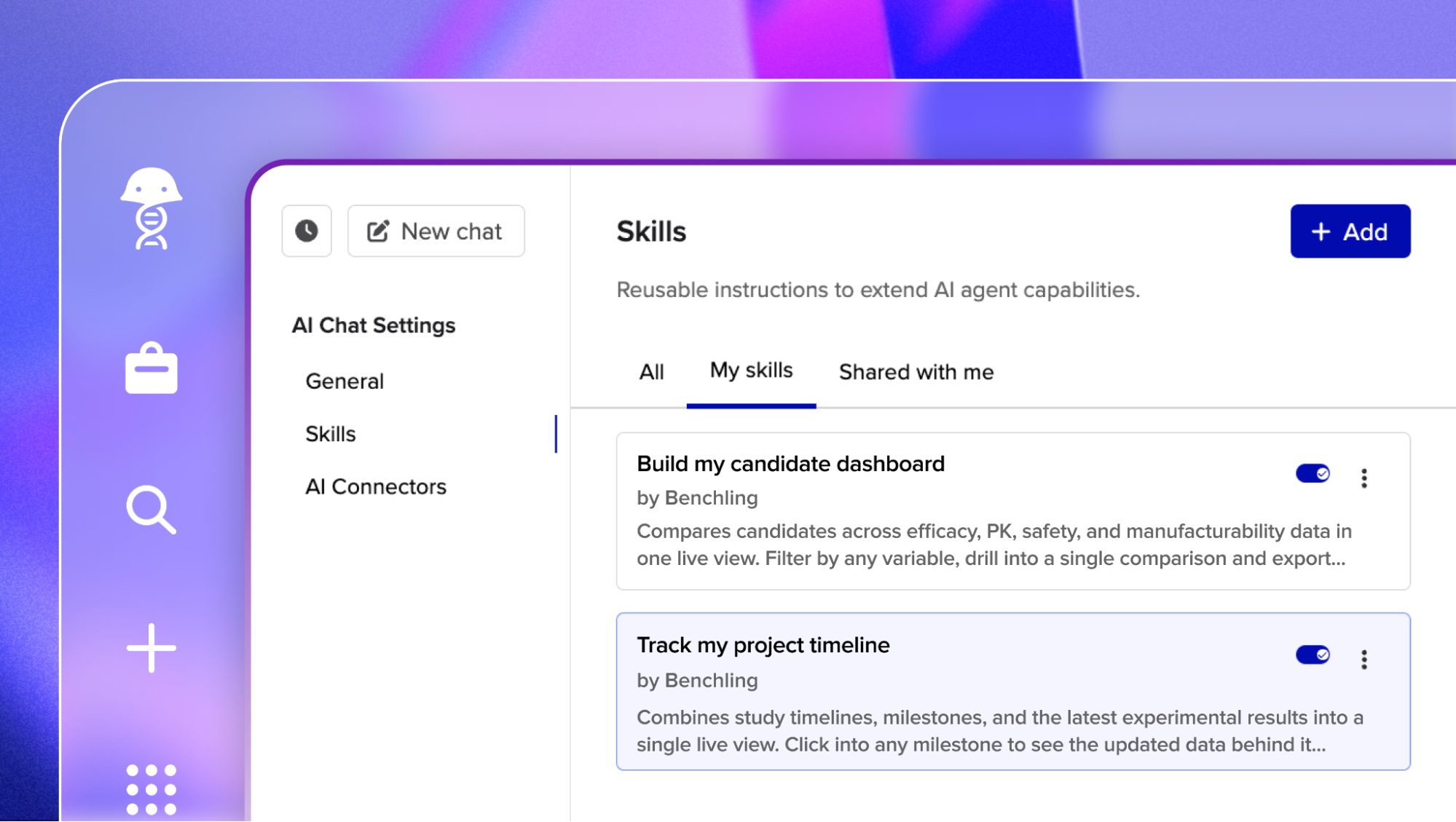Switch to the All tab
Image resolution: width=1456 pixels, height=822 pixels.
[x=652, y=372]
